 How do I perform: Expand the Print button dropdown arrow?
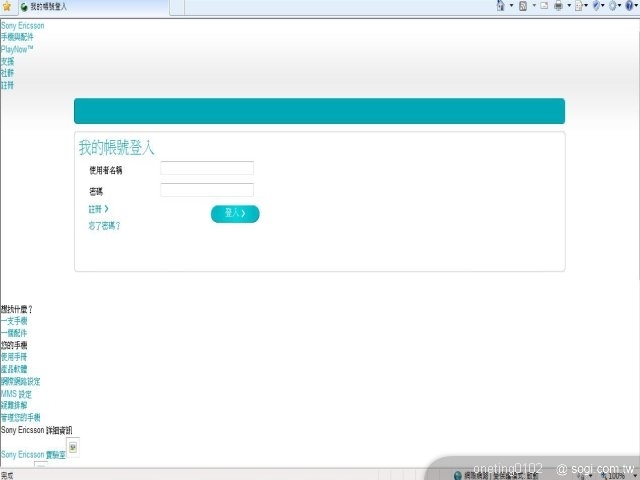click(x=568, y=6)
